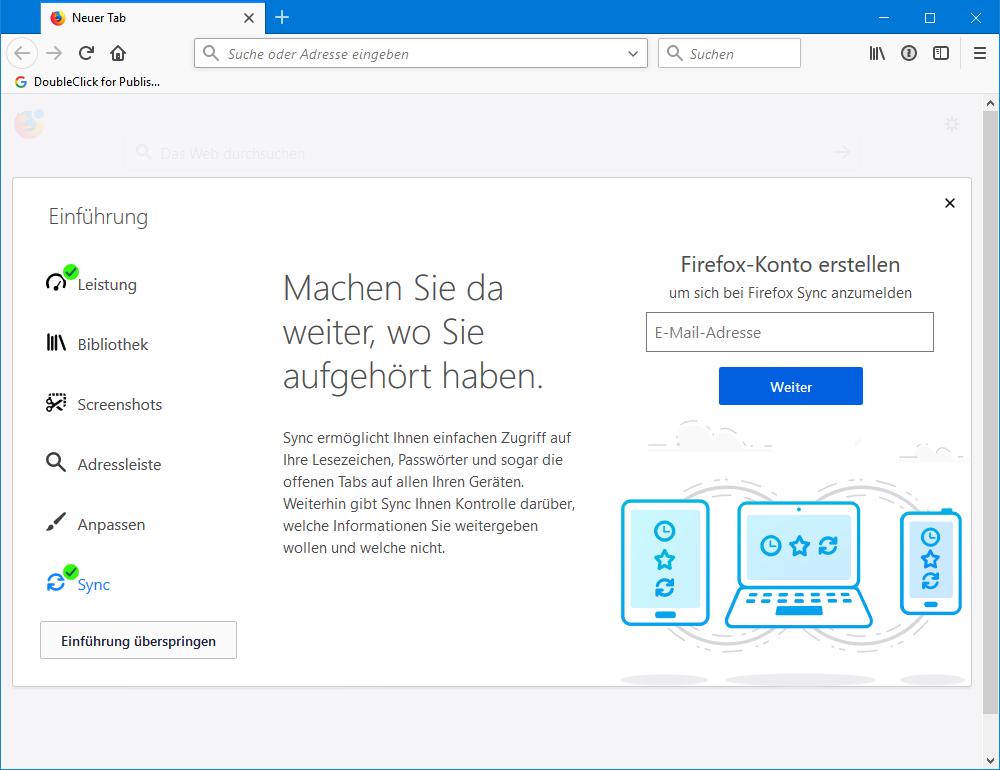Maximize the Firefox window
This screenshot has width=1000, height=770.
pyautogui.click(x=930, y=17)
